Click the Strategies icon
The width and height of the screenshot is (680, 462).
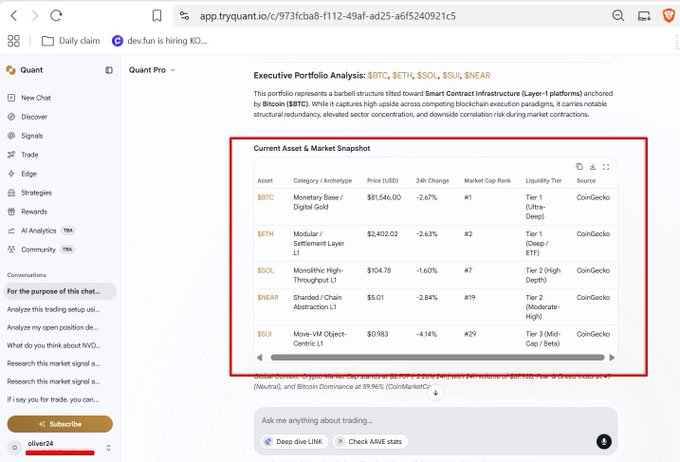12,193
